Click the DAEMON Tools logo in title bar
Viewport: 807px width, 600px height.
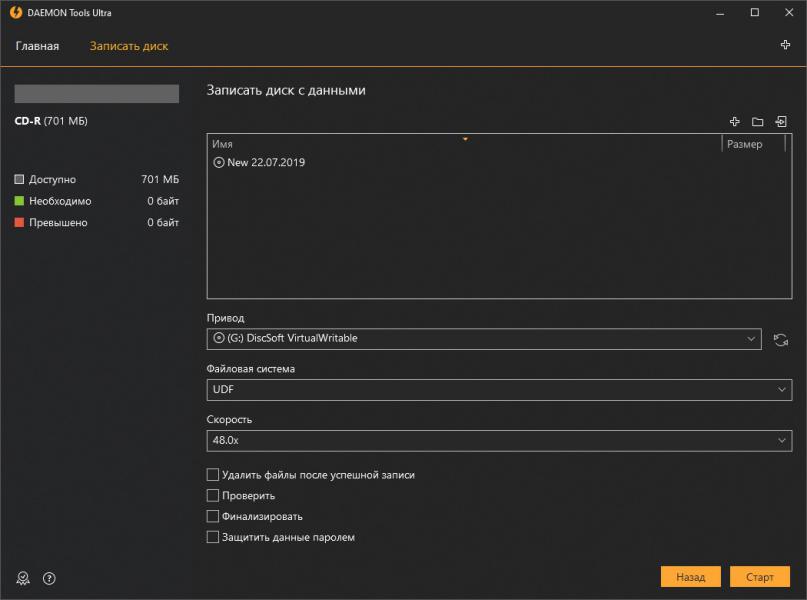(16, 13)
